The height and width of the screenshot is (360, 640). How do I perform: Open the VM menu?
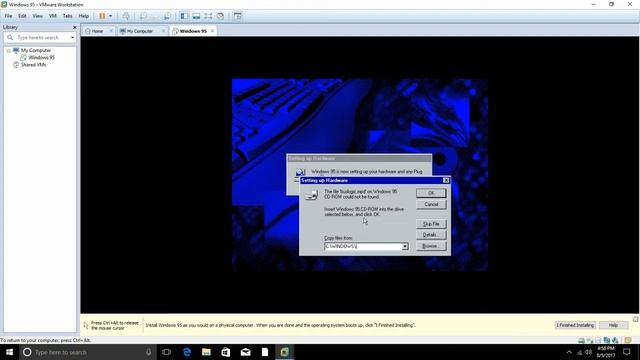click(53, 16)
